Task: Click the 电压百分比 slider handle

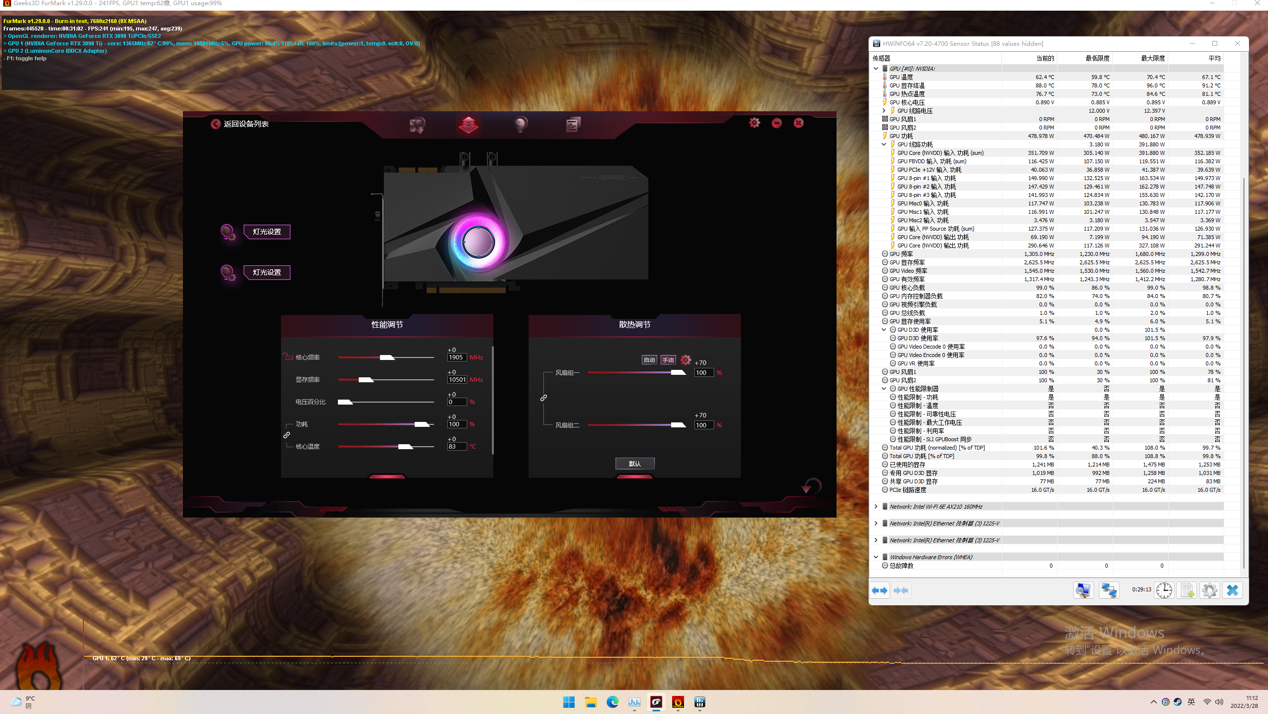Action: pyautogui.click(x=345, y=402)
